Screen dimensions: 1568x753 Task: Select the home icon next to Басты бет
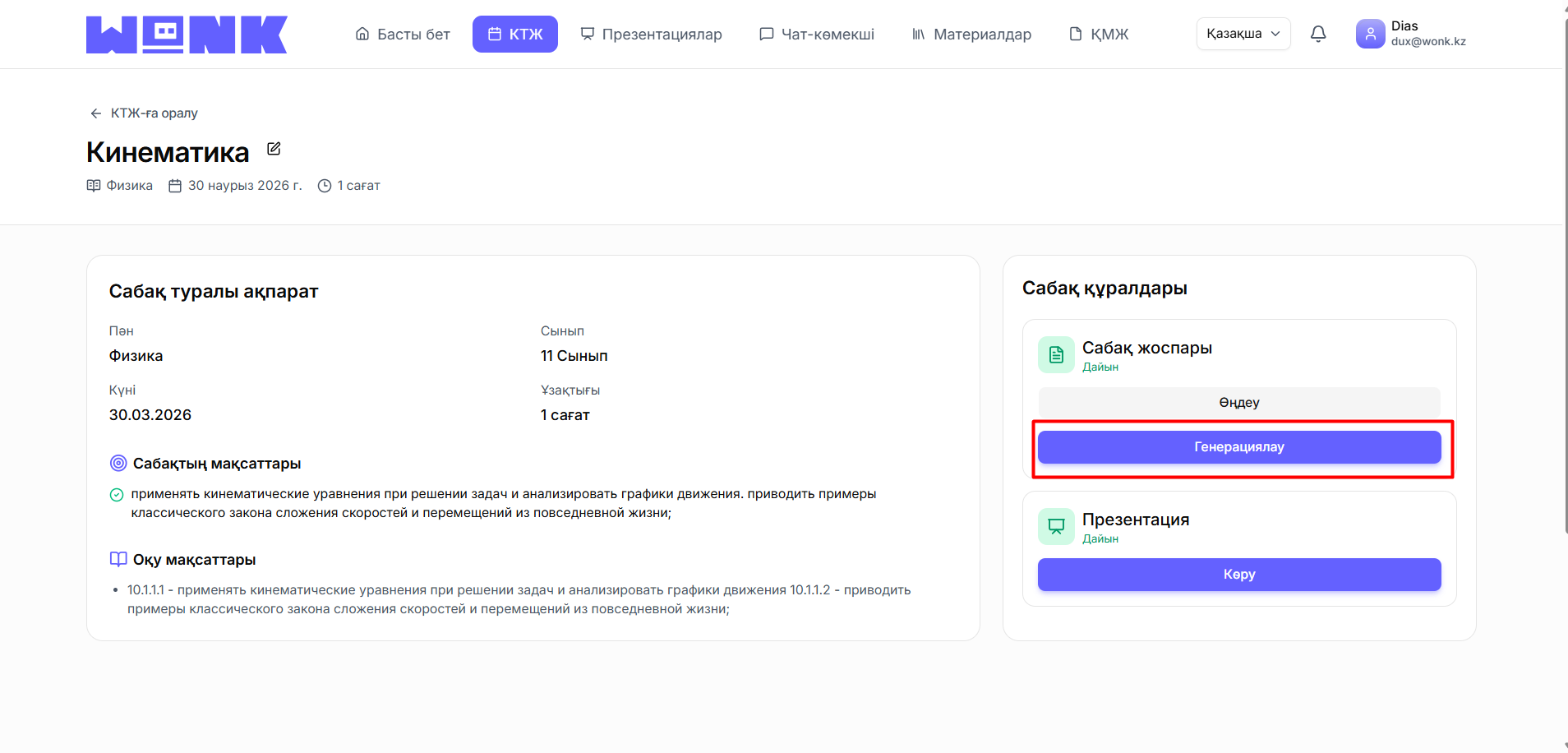pos(362,34)
